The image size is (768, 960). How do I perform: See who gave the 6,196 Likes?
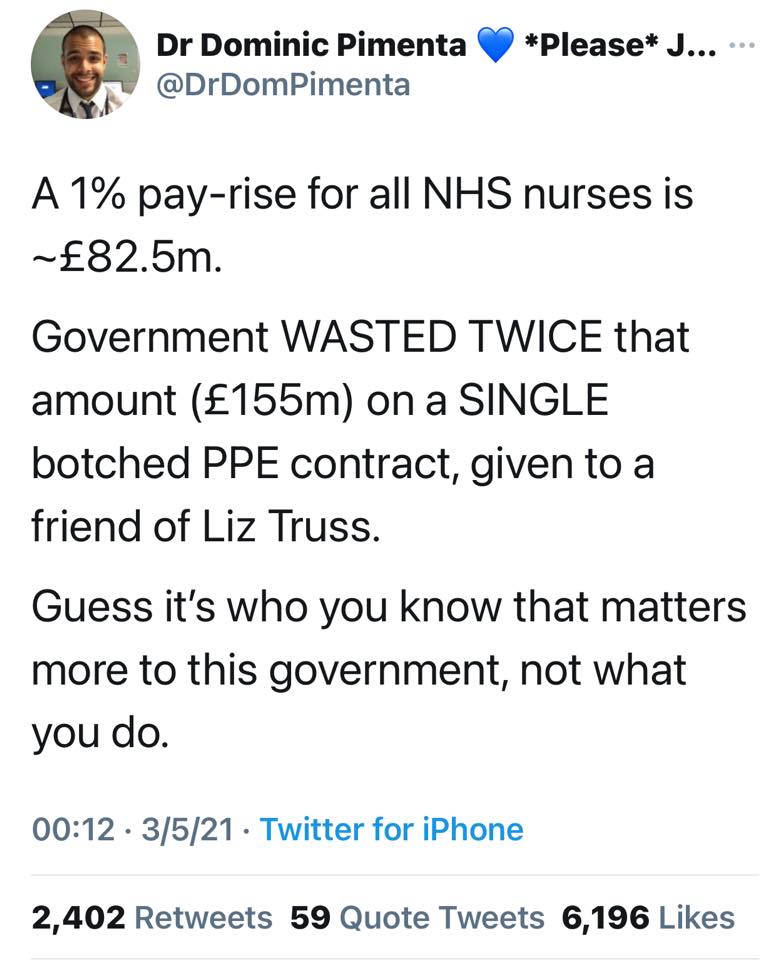(648, 917)
